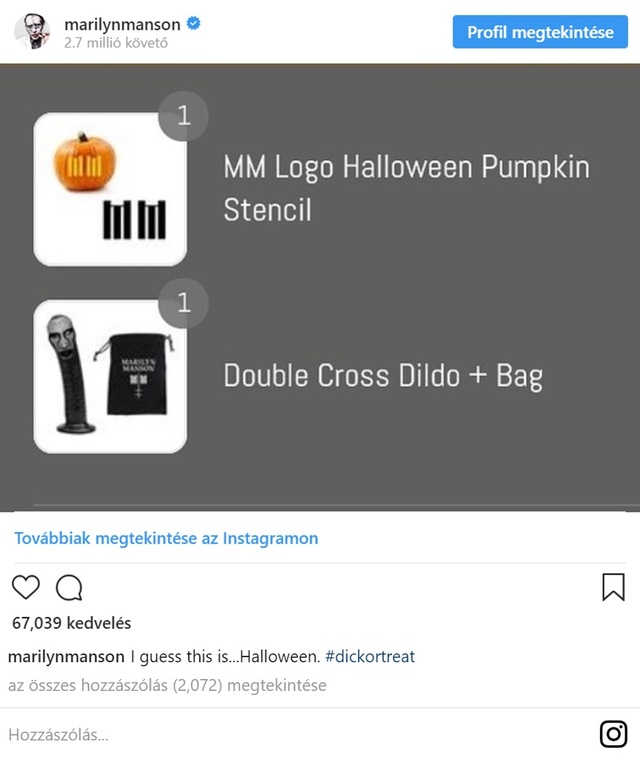Screen dimensions: 640x758
Task: Click MM Logo Halloween Pumpkin Stencil title
Action: coord(407,188)
